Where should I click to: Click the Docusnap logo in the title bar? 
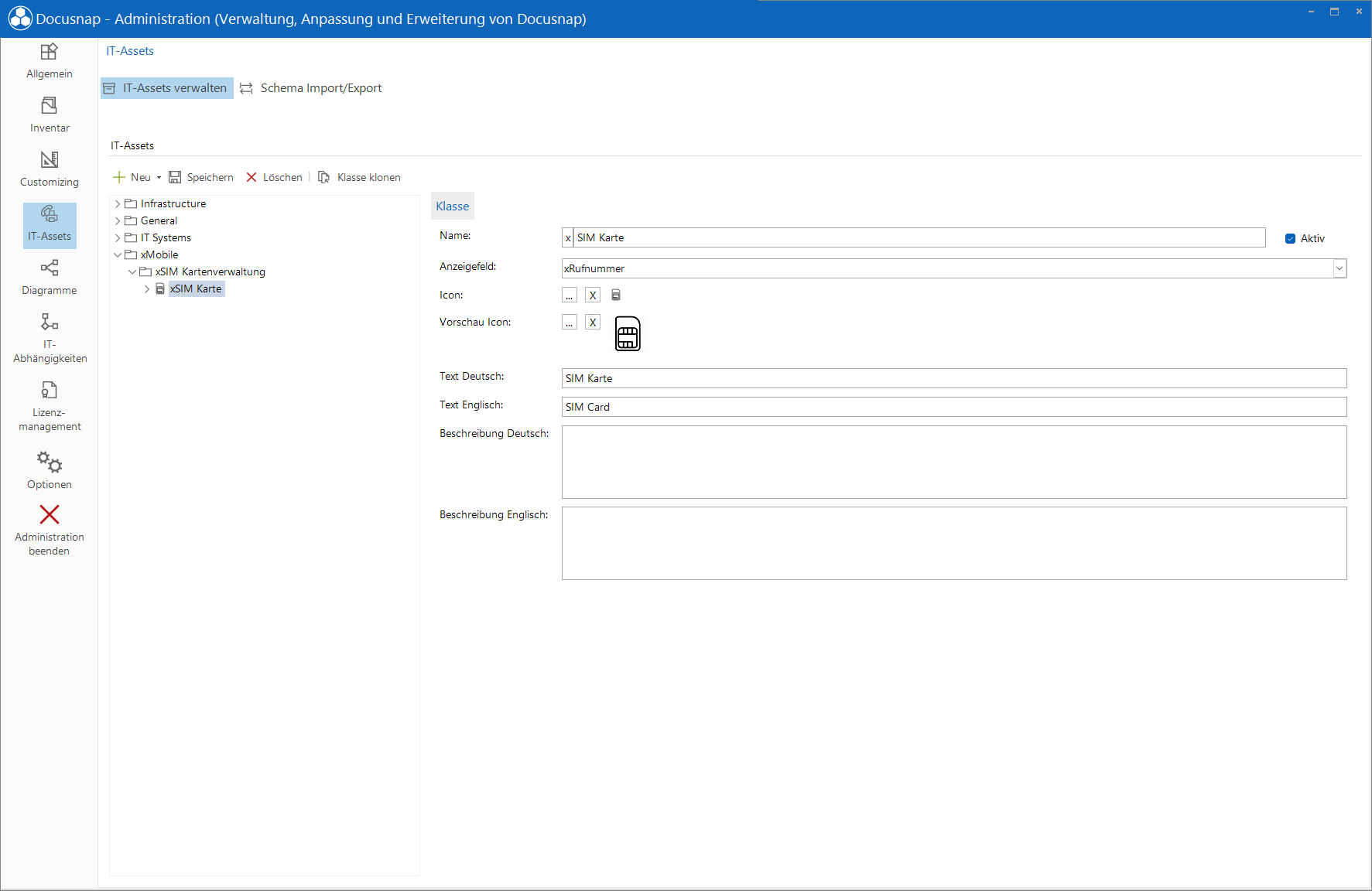click(20, 19)
